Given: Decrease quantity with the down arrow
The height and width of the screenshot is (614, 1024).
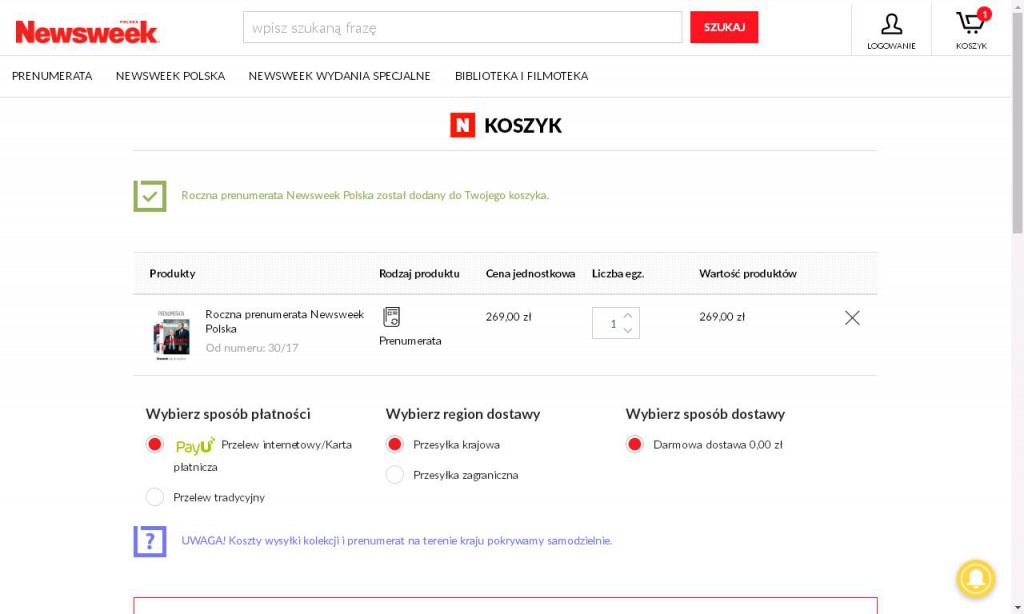Looking at the screenshot, I should point(628,330).
